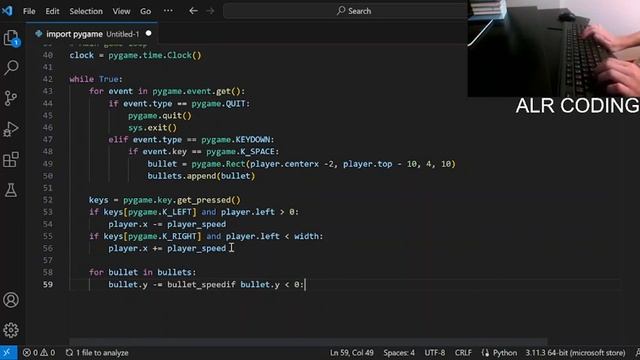
Task: Open the Run and Debug view
Action: coord(11,129)
